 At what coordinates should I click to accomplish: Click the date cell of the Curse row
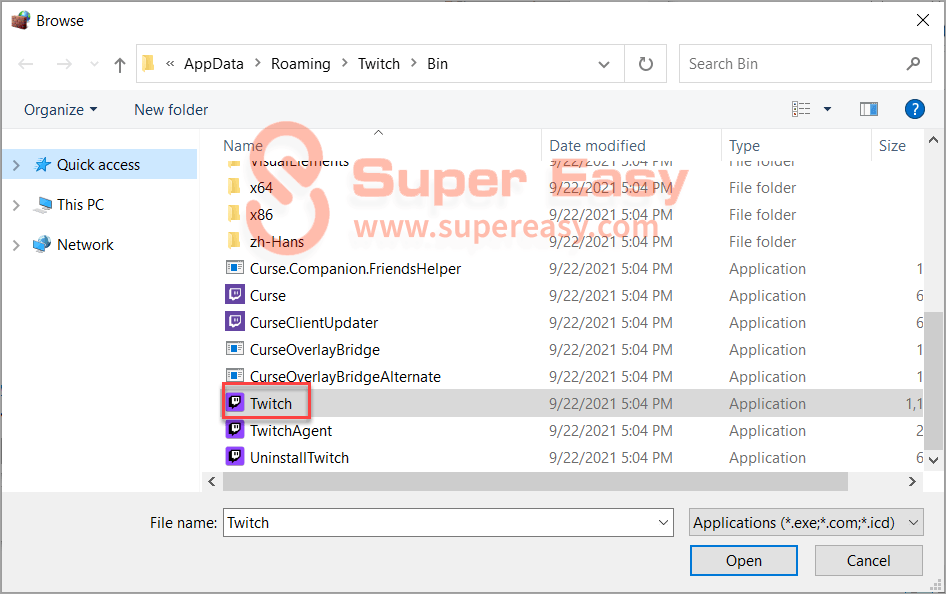click(611, 296)
